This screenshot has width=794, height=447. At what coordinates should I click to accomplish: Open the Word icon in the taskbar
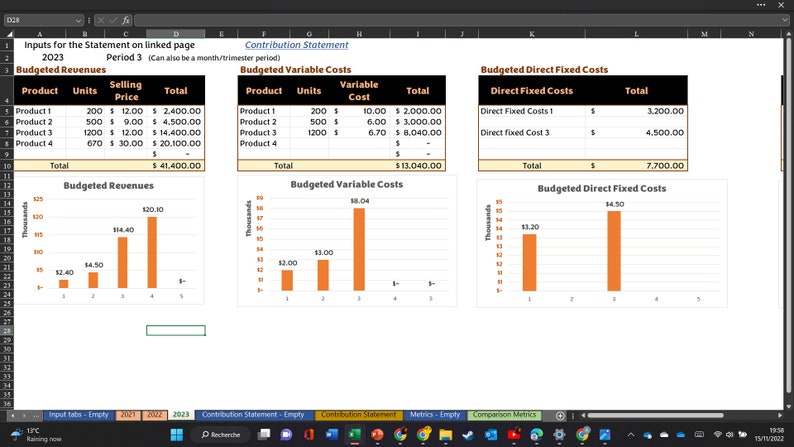[332, 434]
